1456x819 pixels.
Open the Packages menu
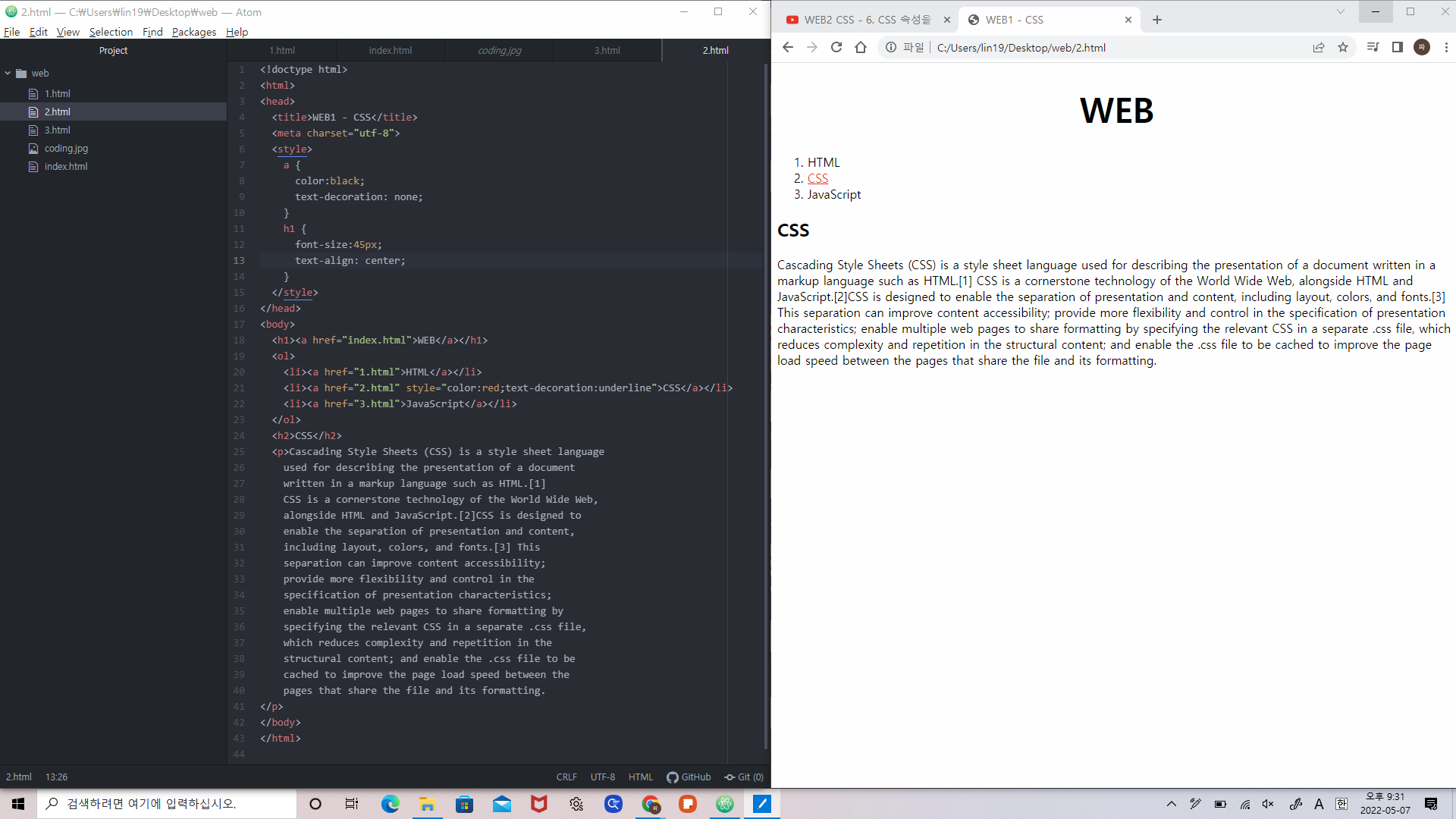point(193,32)
